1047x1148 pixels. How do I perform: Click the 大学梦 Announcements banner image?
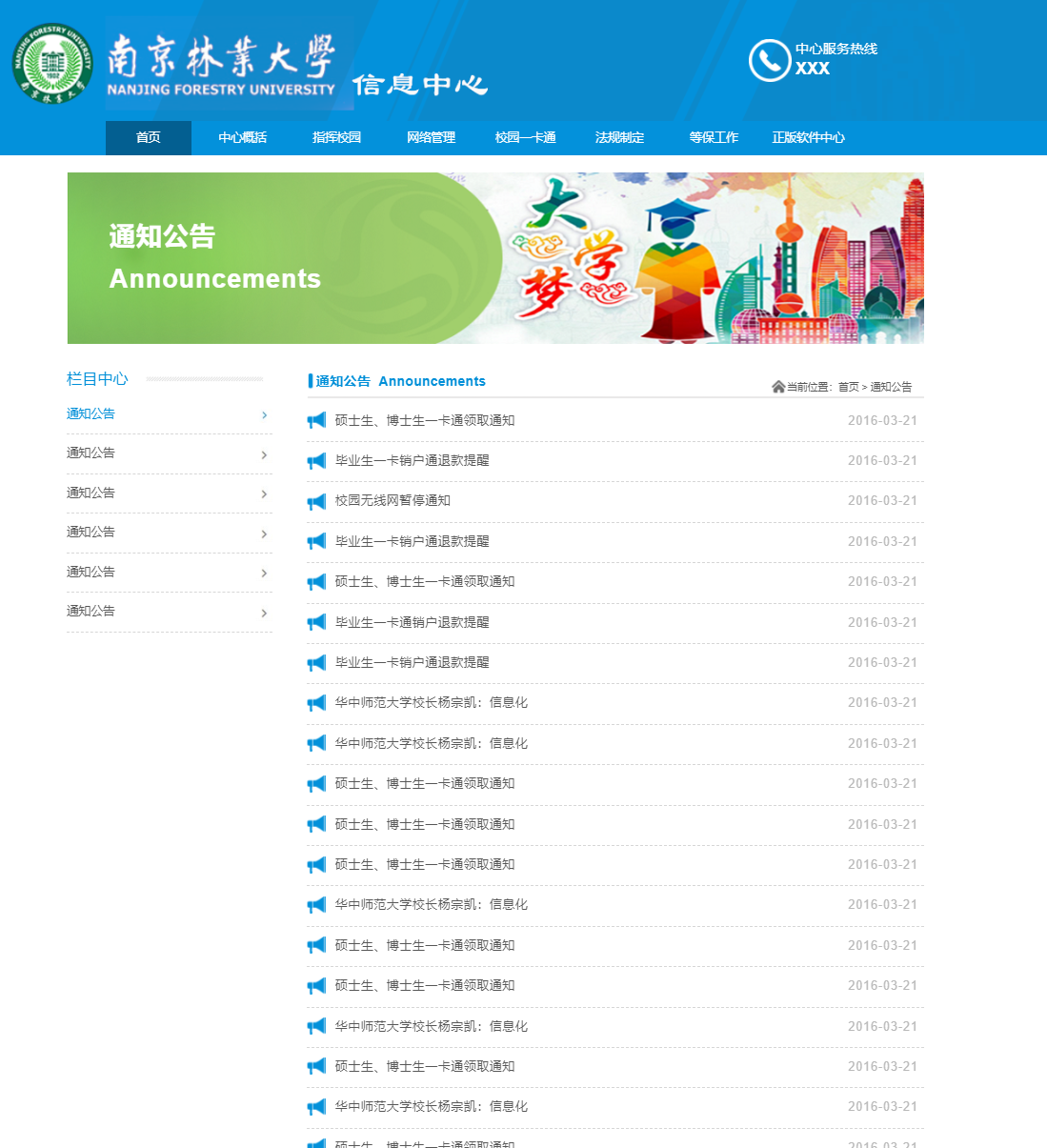(495, 258)
